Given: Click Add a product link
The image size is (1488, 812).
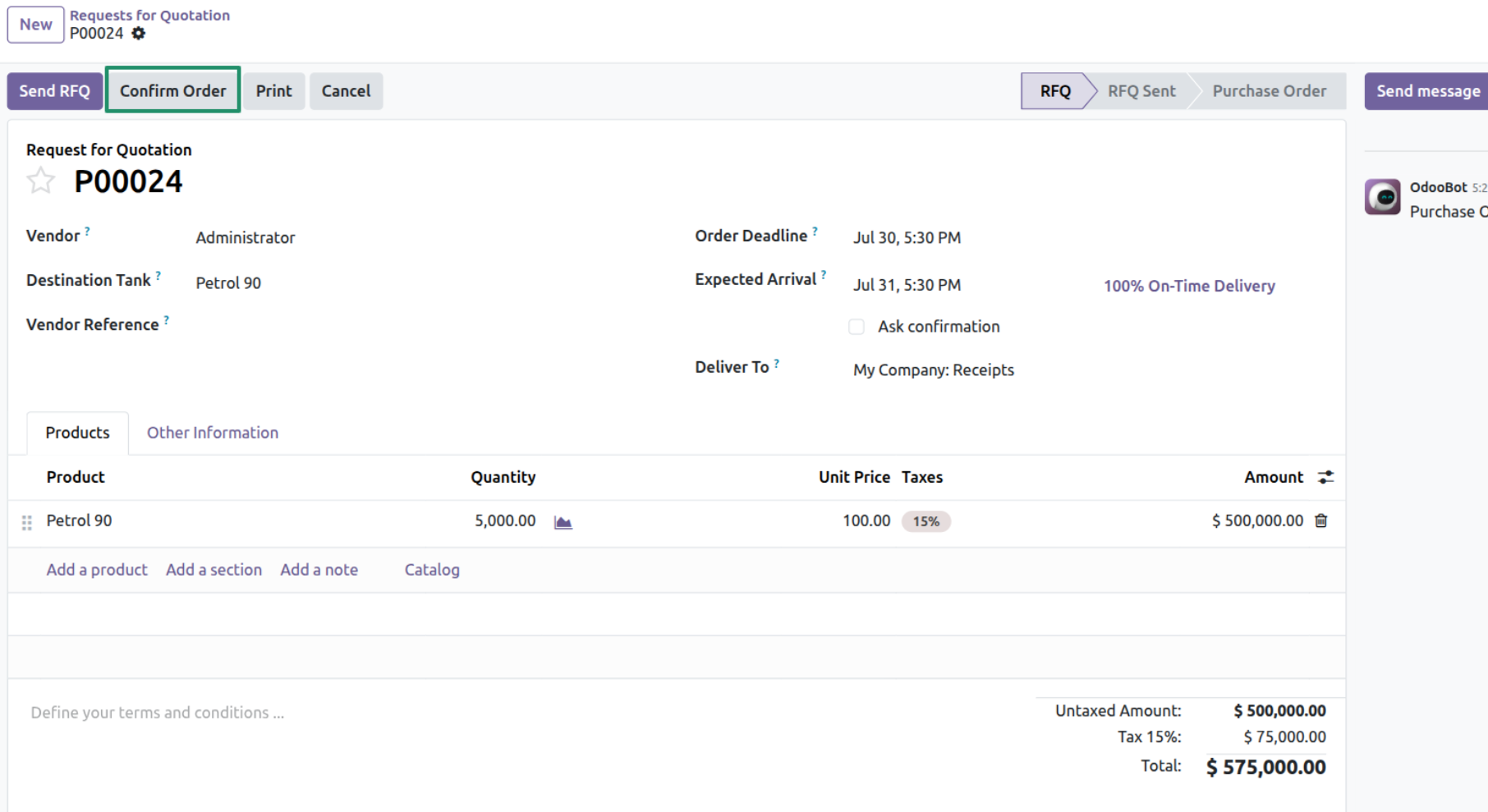Looking at the screenshot, I should click(97, 570).
